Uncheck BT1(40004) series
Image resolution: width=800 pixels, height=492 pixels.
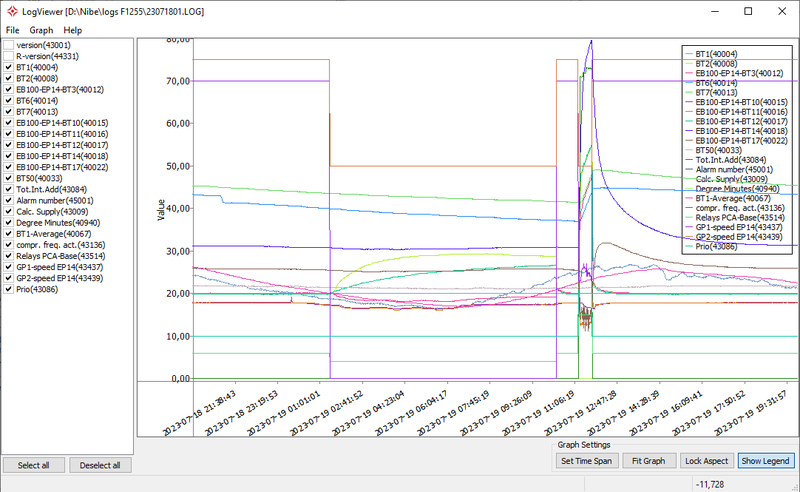pos(8,67)
